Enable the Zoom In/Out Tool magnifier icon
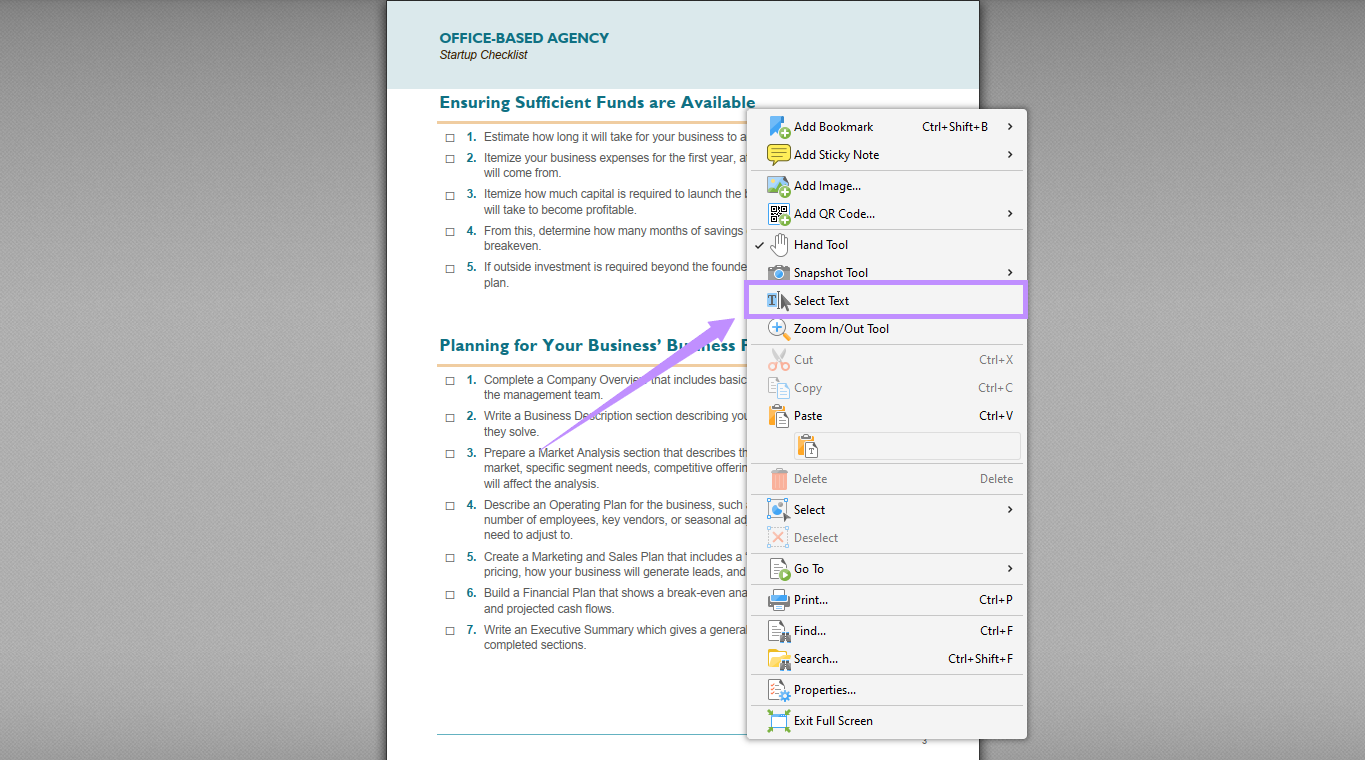 [778, 328]
